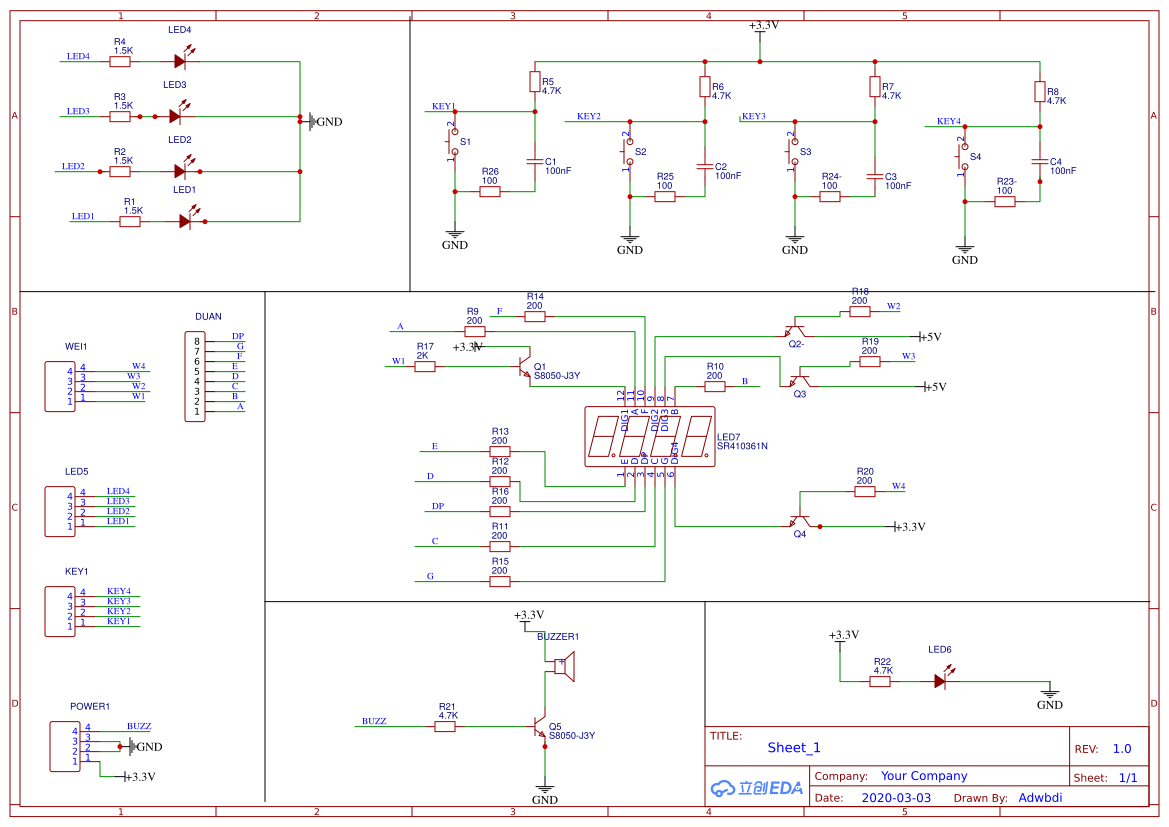Select capacitor C4 symbol

[1039, 162]
